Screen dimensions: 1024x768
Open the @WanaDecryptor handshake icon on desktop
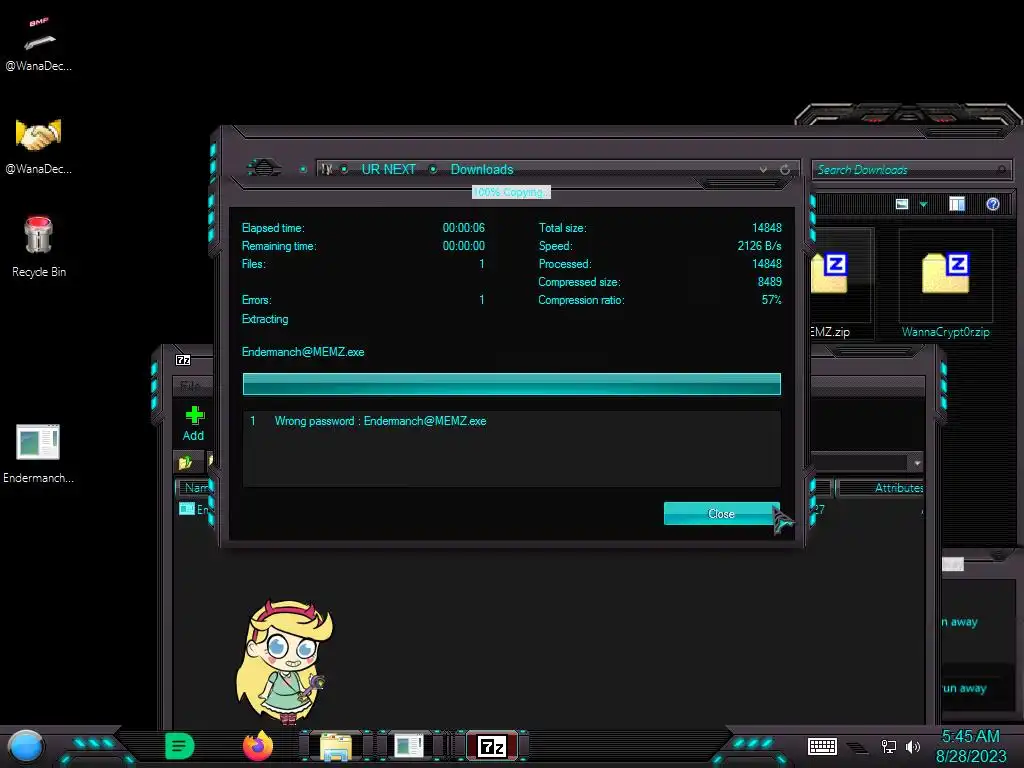click(39, 146)
